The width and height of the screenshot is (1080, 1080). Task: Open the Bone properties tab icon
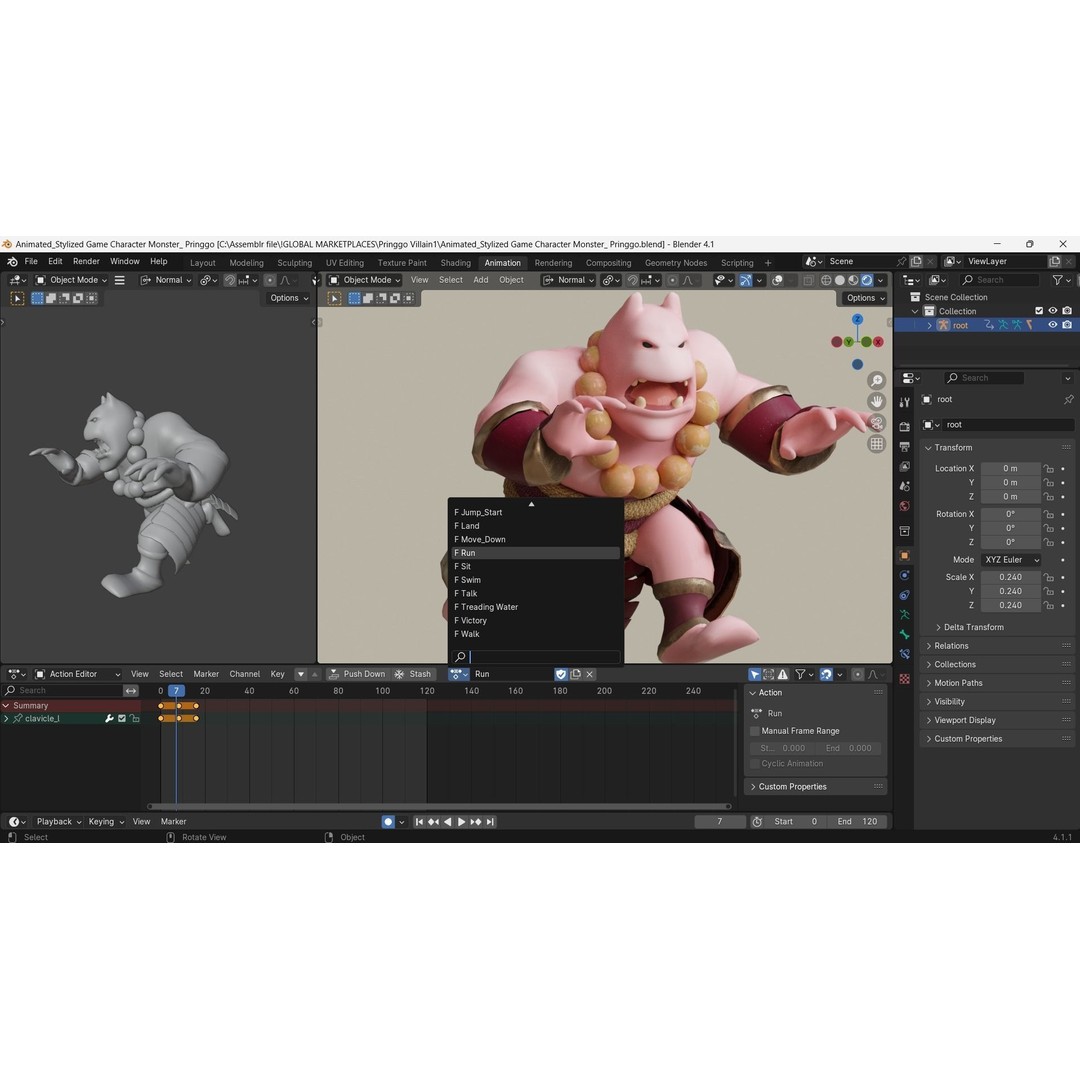click(x=904, y=634)
